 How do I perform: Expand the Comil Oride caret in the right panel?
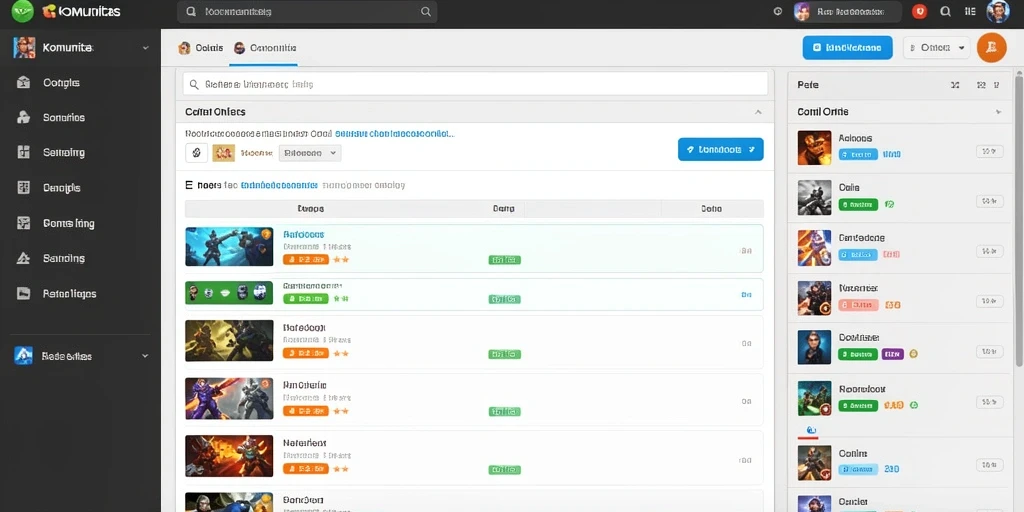[x=999, y=112]
